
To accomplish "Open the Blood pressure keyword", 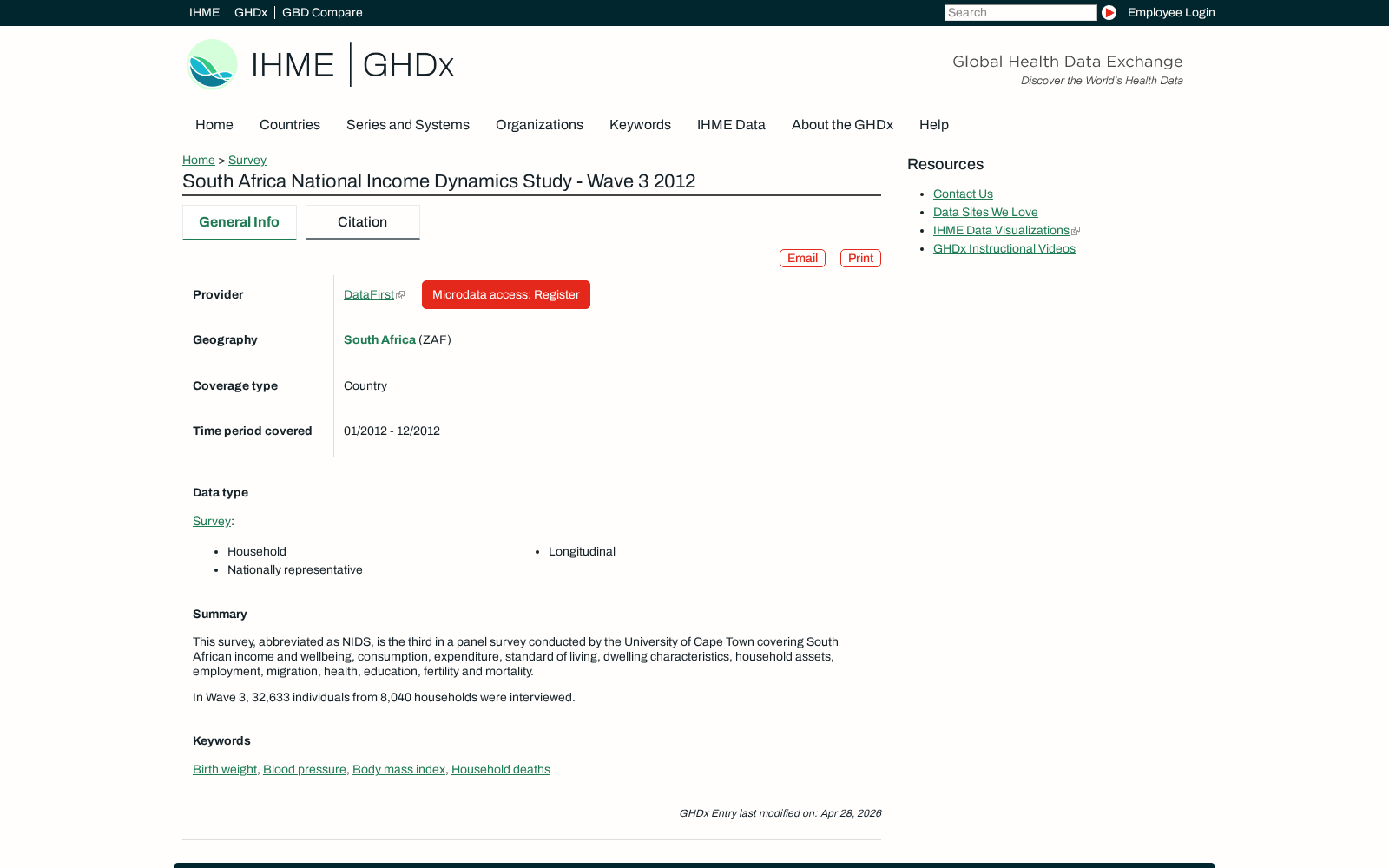I will [305, 769].
